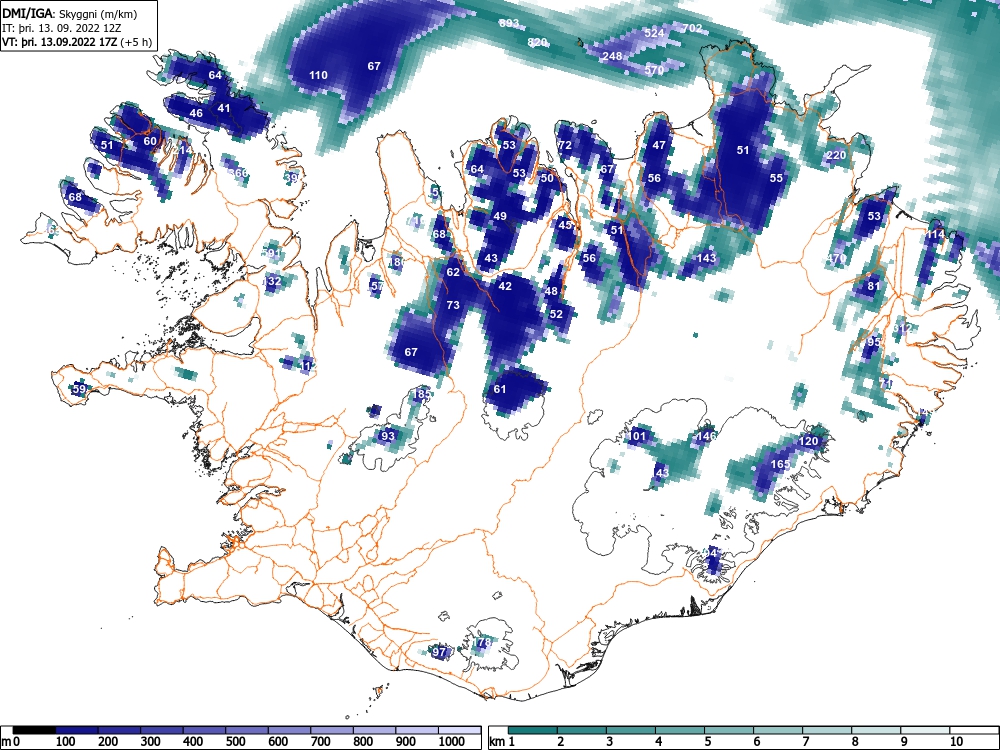Select the lightest swatch between km 9 and 10

pos(925,730)
